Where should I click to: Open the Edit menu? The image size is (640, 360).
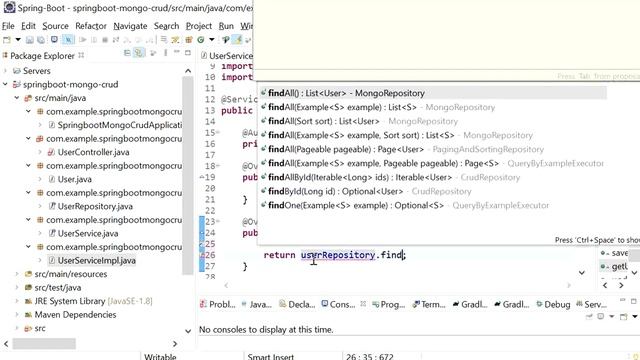pyautogui.click(x=28, y=26)
